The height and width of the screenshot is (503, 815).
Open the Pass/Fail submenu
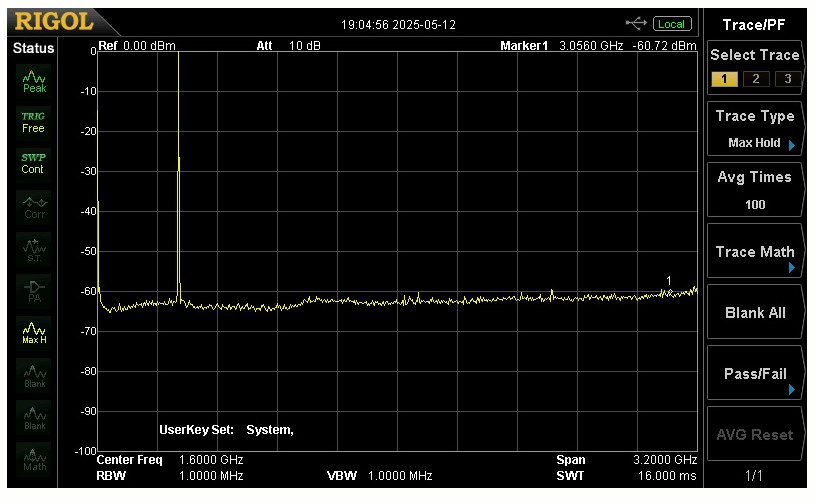tap(755, 375)
